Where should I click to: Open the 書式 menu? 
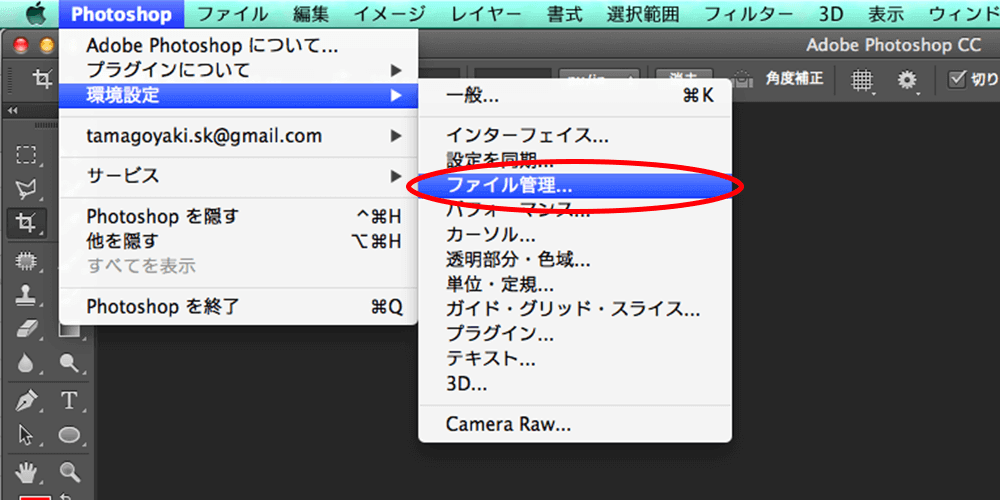564,13
